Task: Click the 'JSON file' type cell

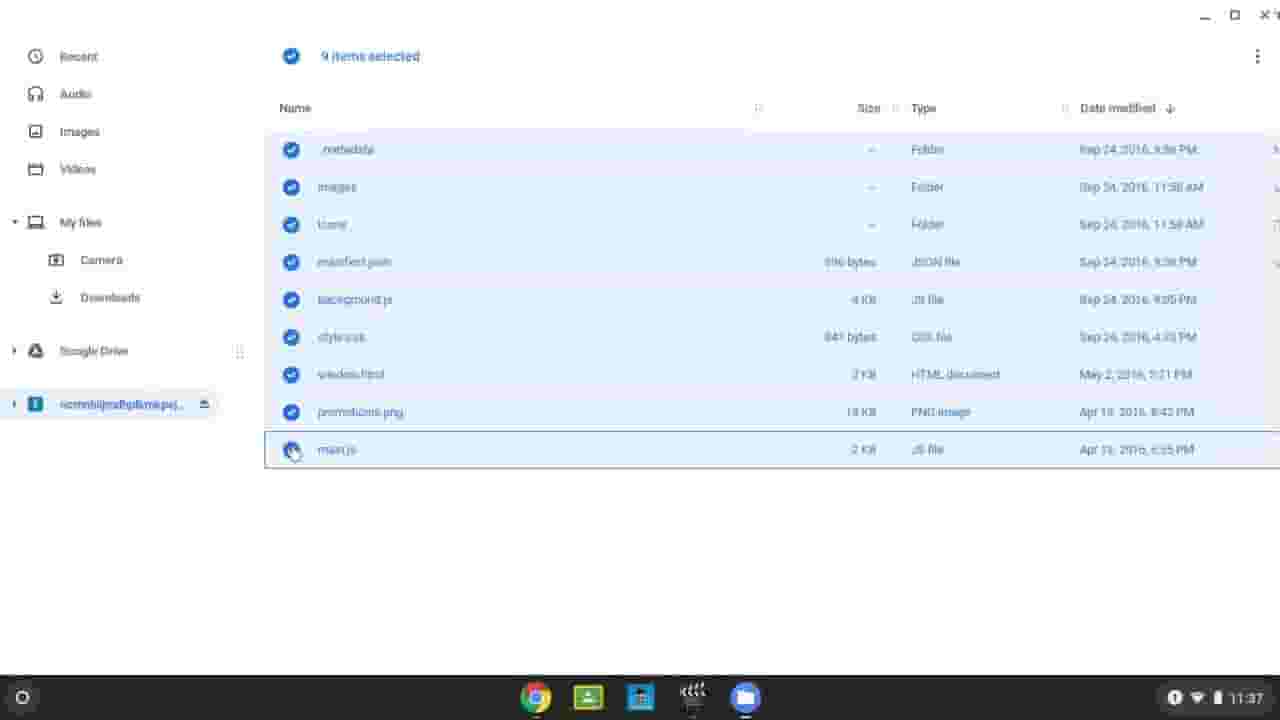Action: (x=935, y=262)
